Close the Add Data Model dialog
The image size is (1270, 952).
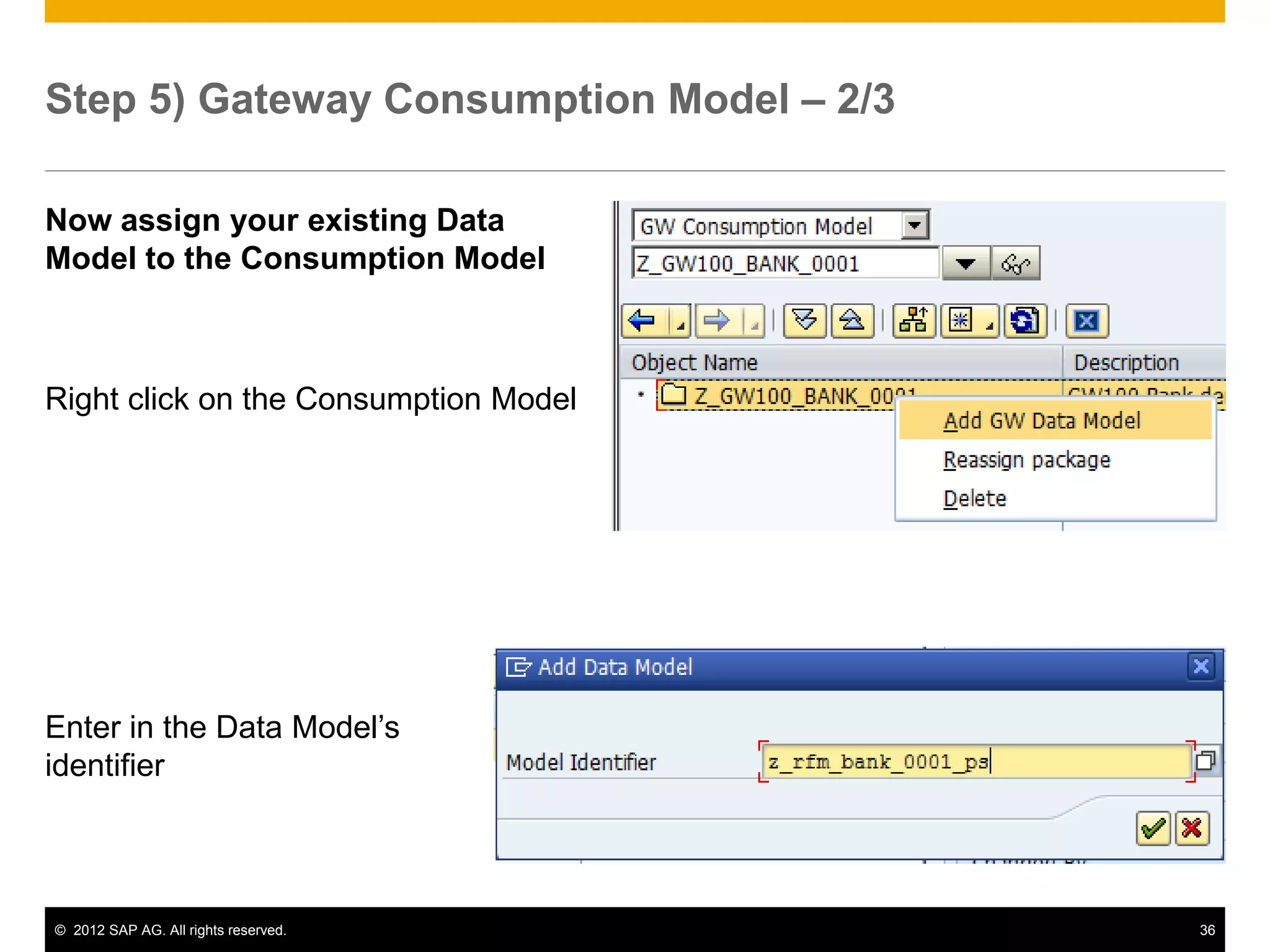click(1201, 666)
